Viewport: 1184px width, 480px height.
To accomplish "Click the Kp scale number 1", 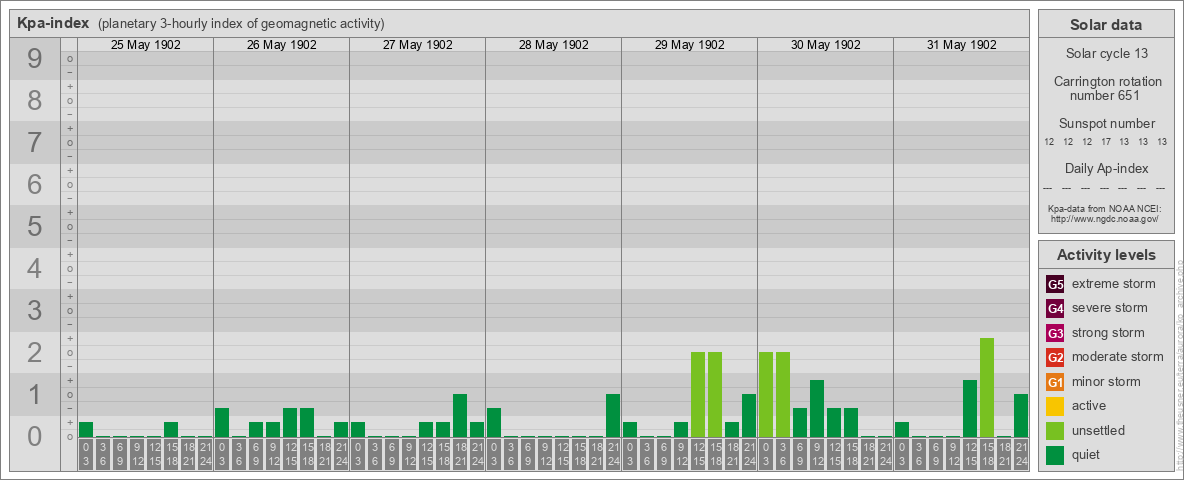I will pyautogui.click(x=35, y=394).
